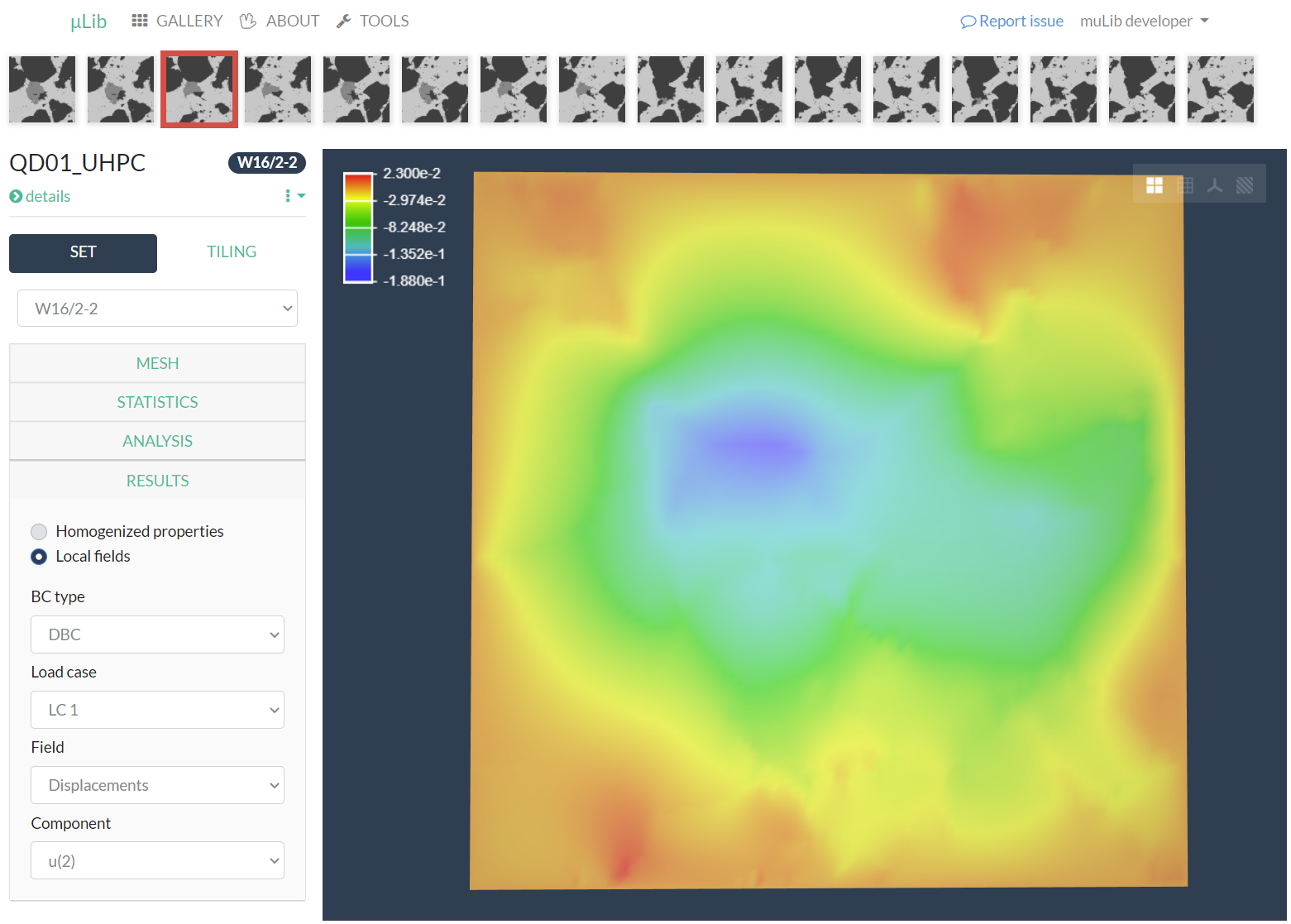Click the GALLERY grid icon in navbar
1291x924 pixels.
pos(140,21)
